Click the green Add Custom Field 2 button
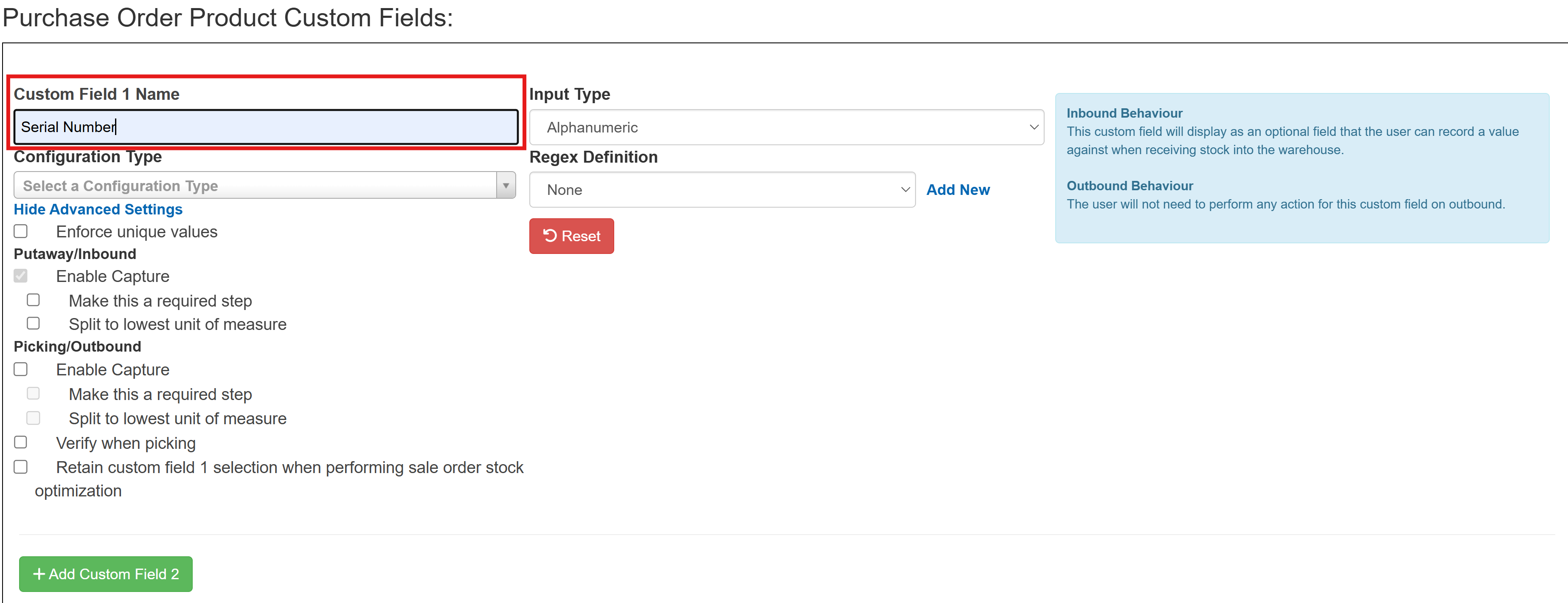 point(105,574)
